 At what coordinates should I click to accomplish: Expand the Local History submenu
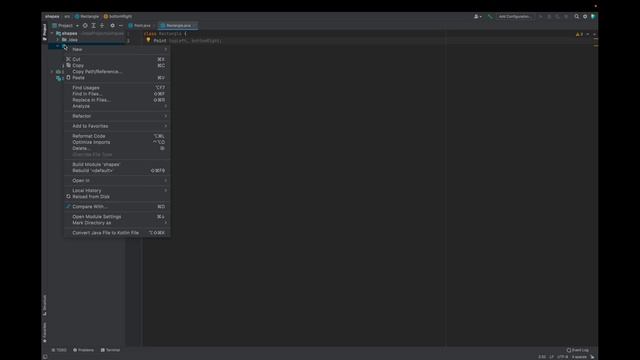tap(117, 191)
